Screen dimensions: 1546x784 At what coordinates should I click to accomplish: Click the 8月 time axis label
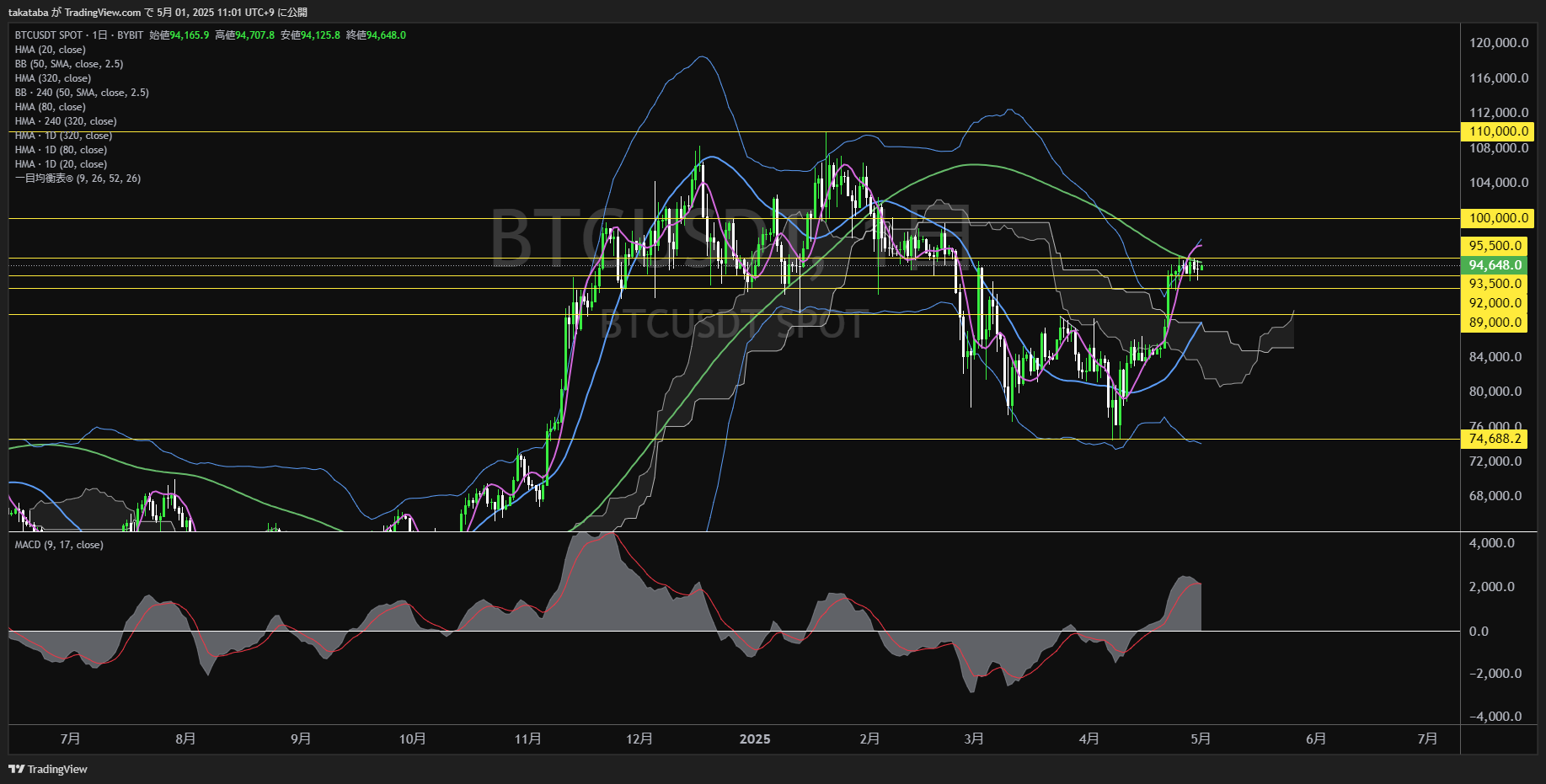click(x=185, y=739)
